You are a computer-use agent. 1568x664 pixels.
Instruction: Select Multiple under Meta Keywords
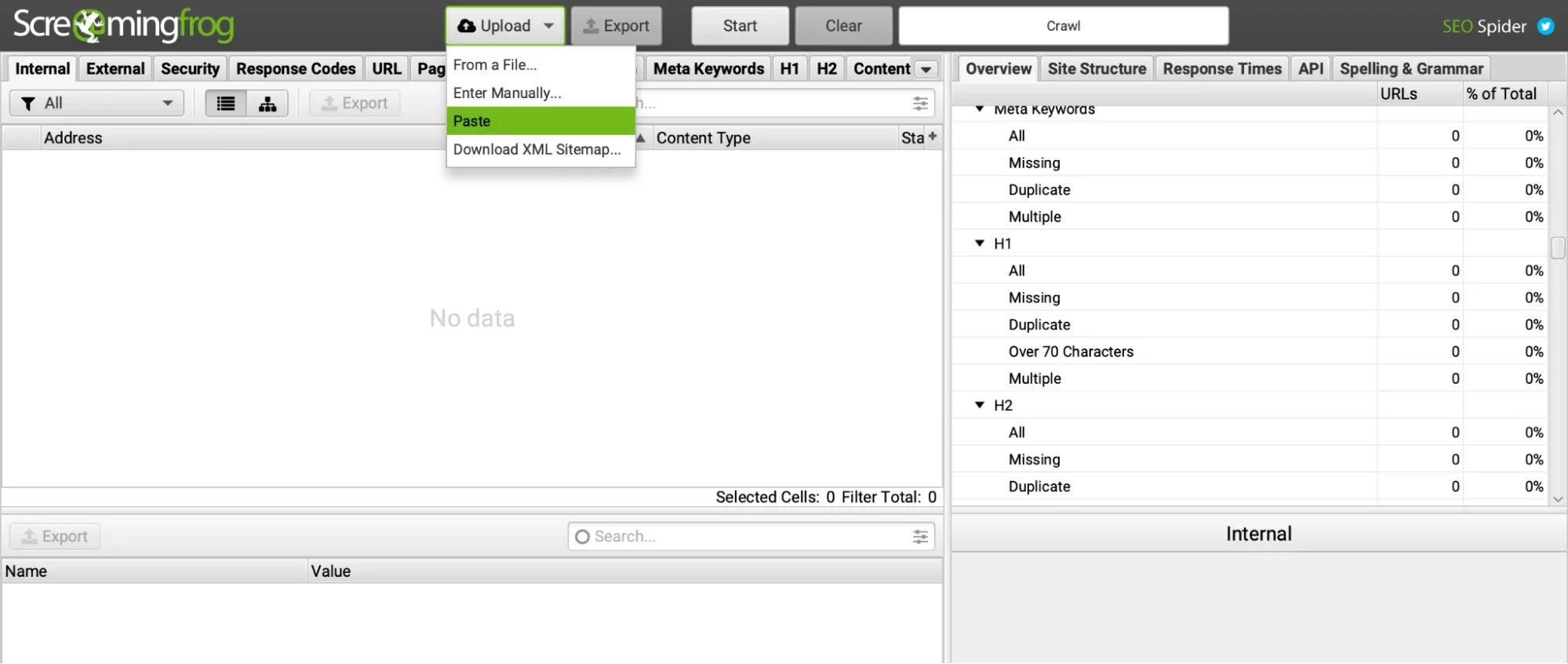click(1035, 217)
